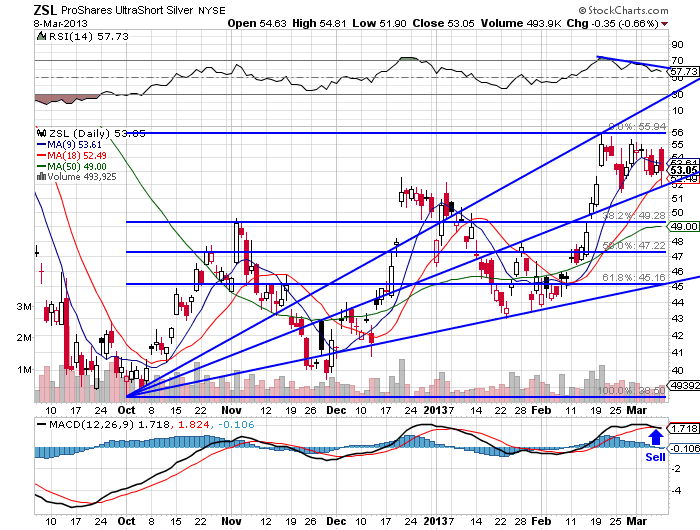The image size is (700, 530).
Task: Click the Mar label on price chart axis
Action: click(x=637, y=410)
